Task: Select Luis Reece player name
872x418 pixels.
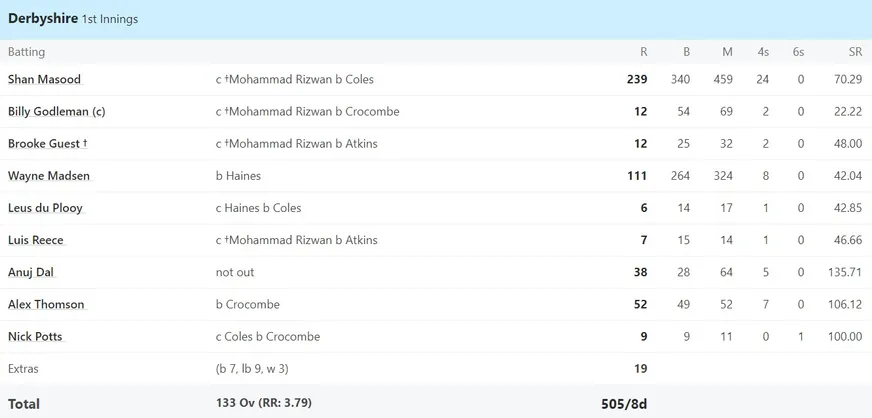Action: (x=36, y=240)
